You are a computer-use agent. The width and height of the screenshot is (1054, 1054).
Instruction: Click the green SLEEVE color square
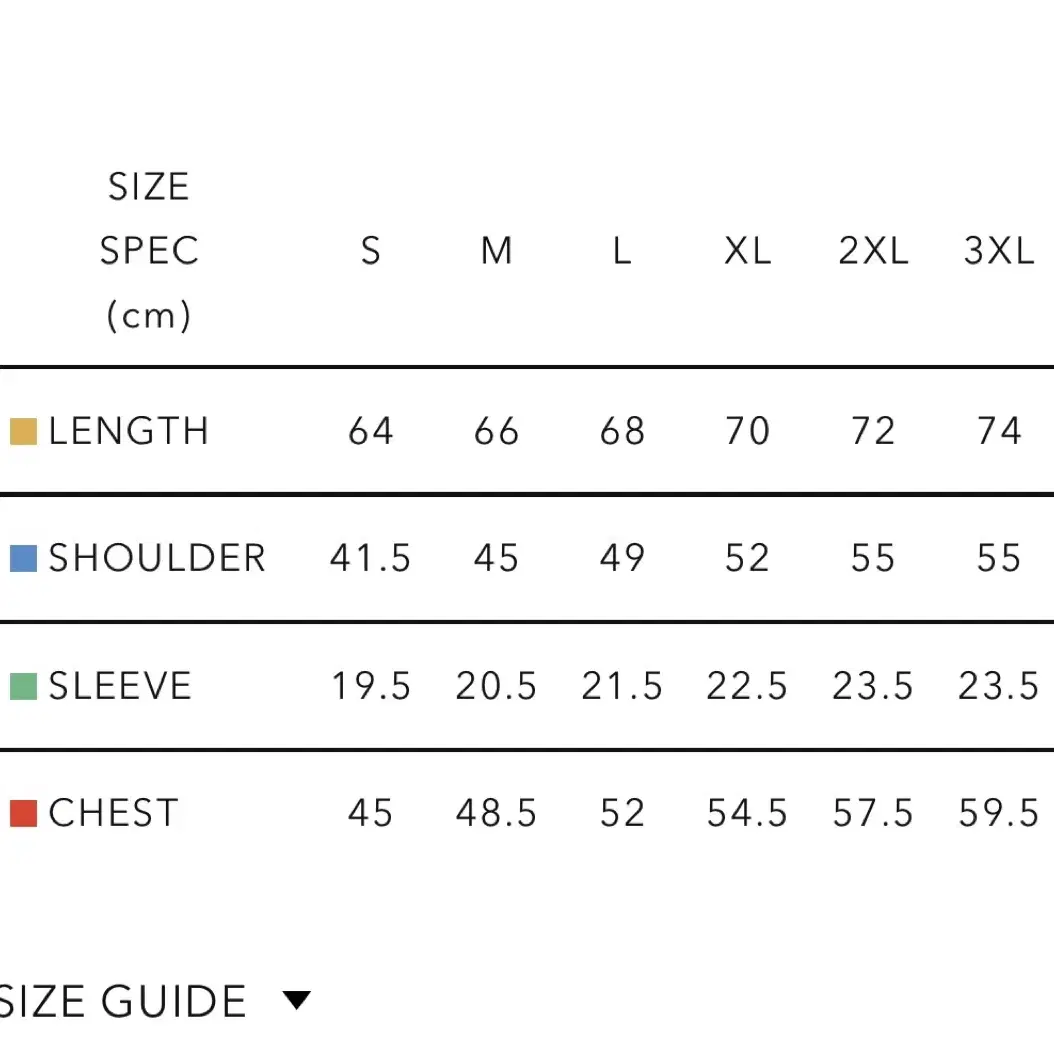point(23,686)
